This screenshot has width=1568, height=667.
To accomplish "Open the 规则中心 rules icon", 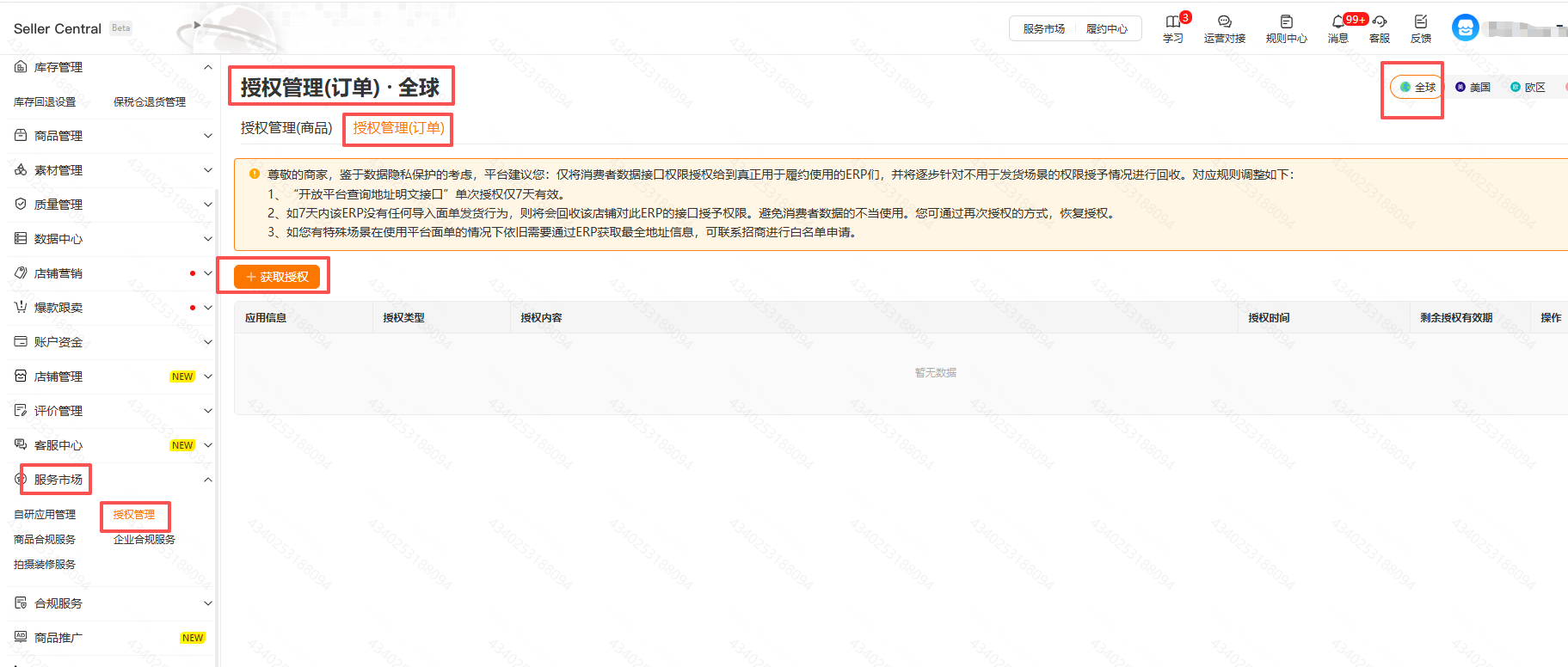I will (1286, 22).
